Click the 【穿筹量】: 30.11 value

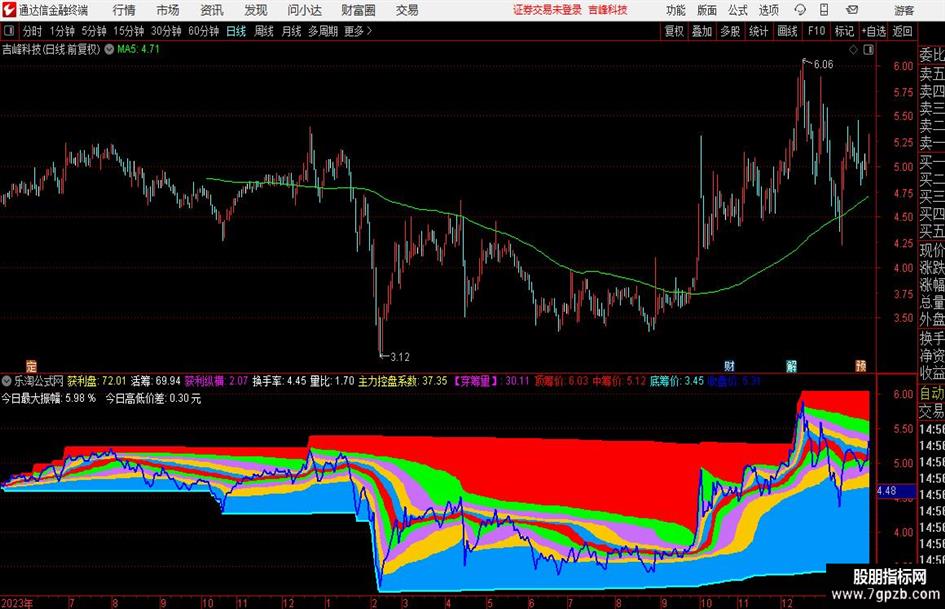491,381
